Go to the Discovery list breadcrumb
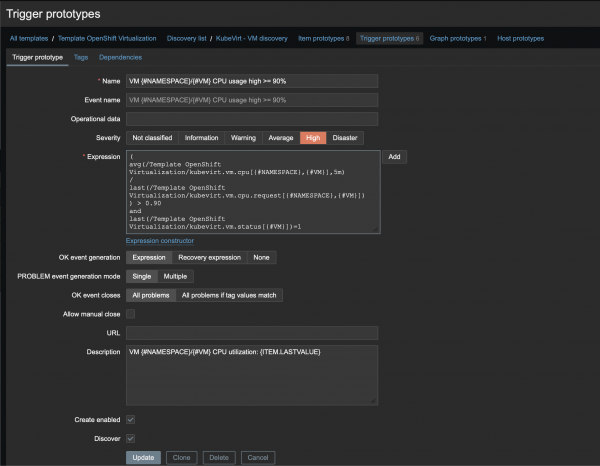Image resolution: width=600 pixels, height=466 pixels. (x=186, y=38)
